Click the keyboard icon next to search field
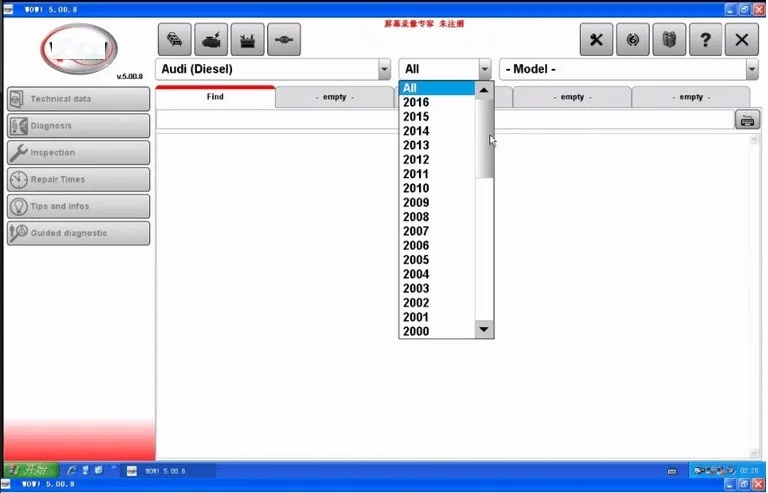Image resolution: width=768 pixels, height=493 pixels. click(747, 120)
